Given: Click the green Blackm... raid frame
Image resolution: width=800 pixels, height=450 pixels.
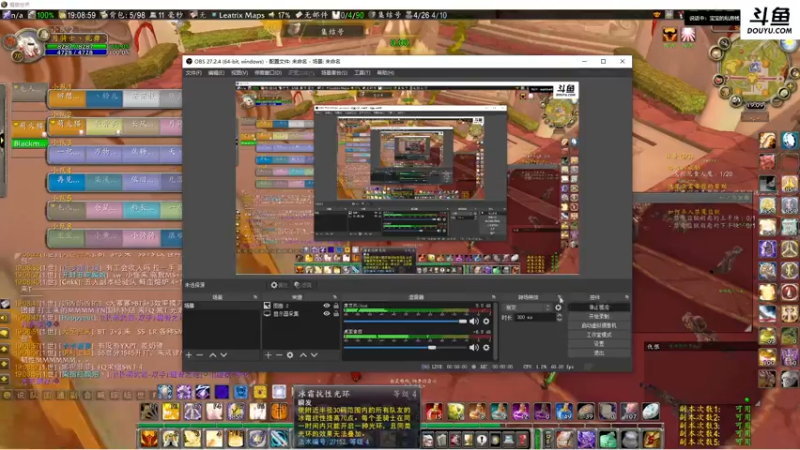Looking at the screenshot, I should (29, 143).
